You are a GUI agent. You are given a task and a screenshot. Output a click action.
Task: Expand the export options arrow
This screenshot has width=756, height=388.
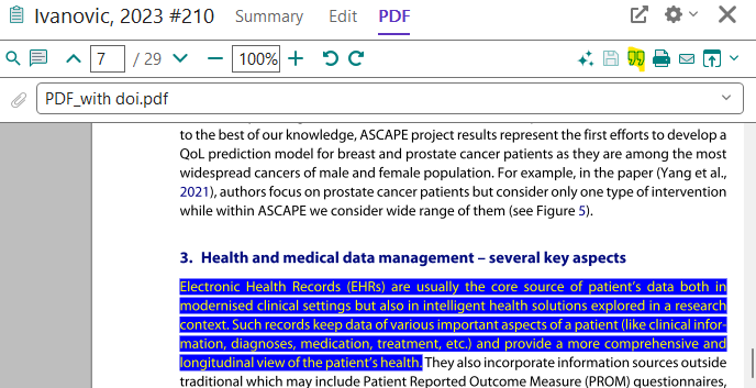[x=734, y=58]
